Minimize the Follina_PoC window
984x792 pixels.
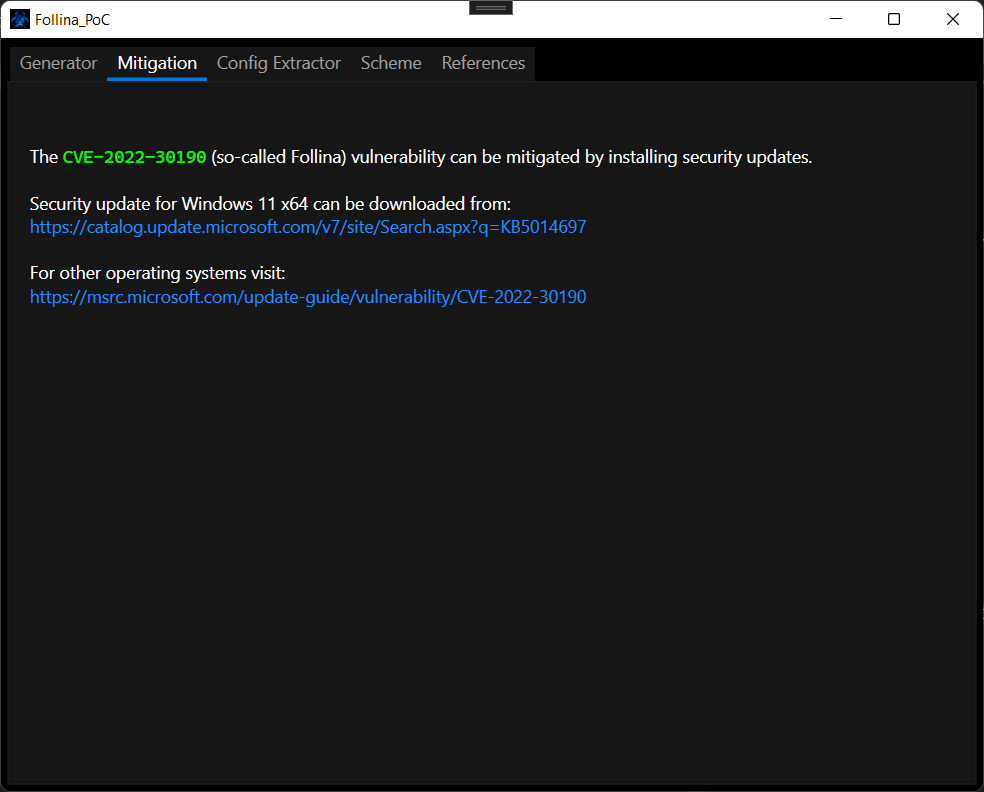click(836, 19)
